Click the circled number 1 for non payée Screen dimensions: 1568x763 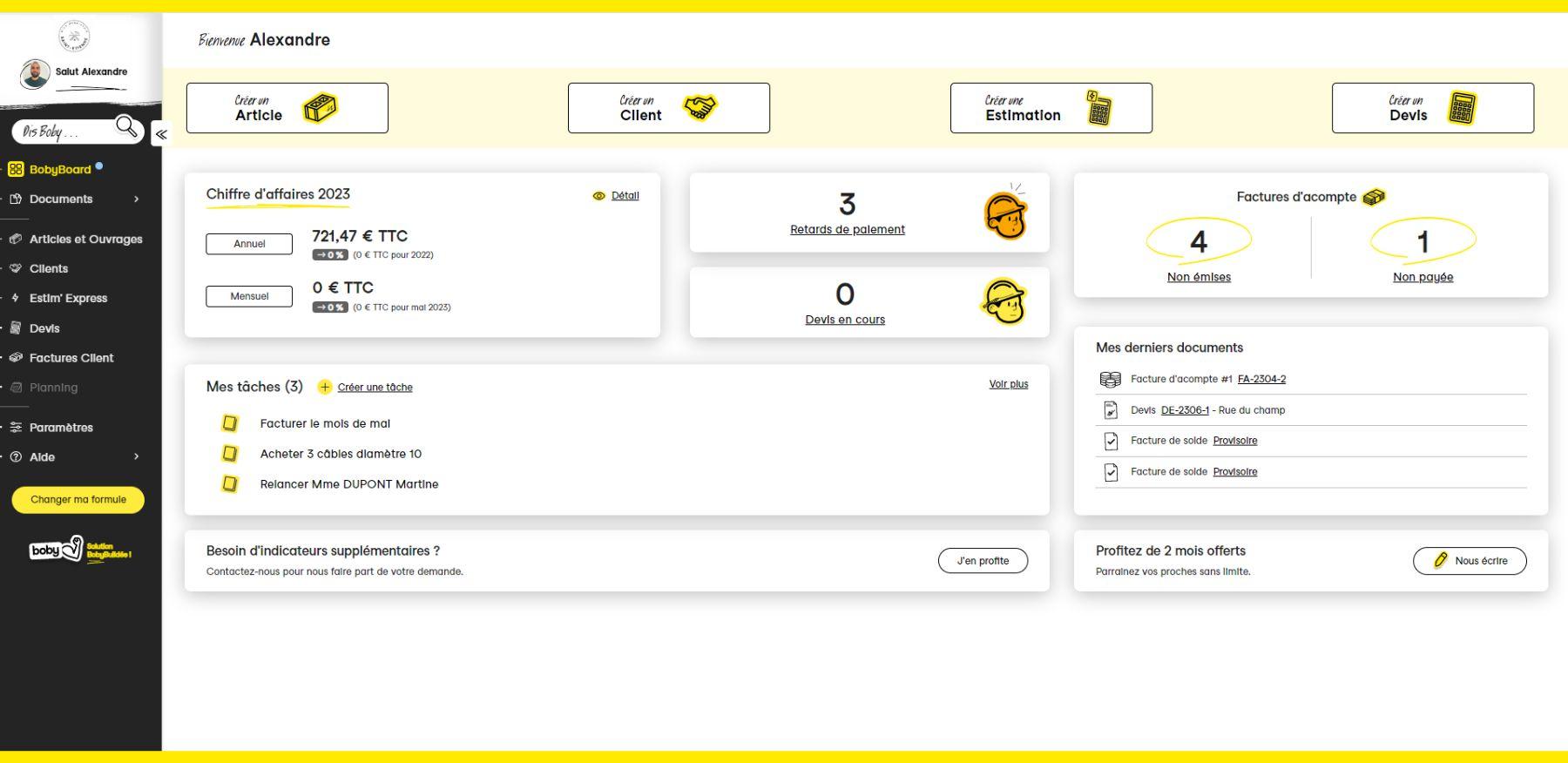coord(1423,240)
